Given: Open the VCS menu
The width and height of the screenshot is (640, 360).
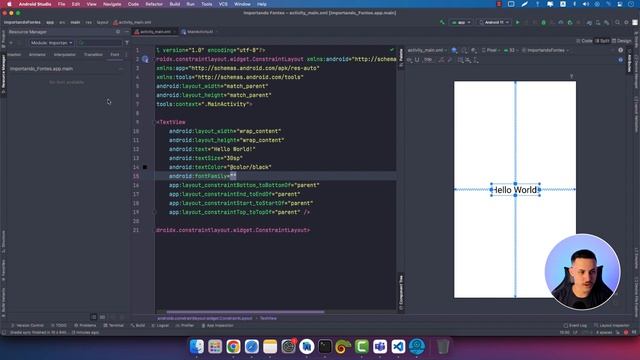Looking at the screenshot, I should (223, 4).
